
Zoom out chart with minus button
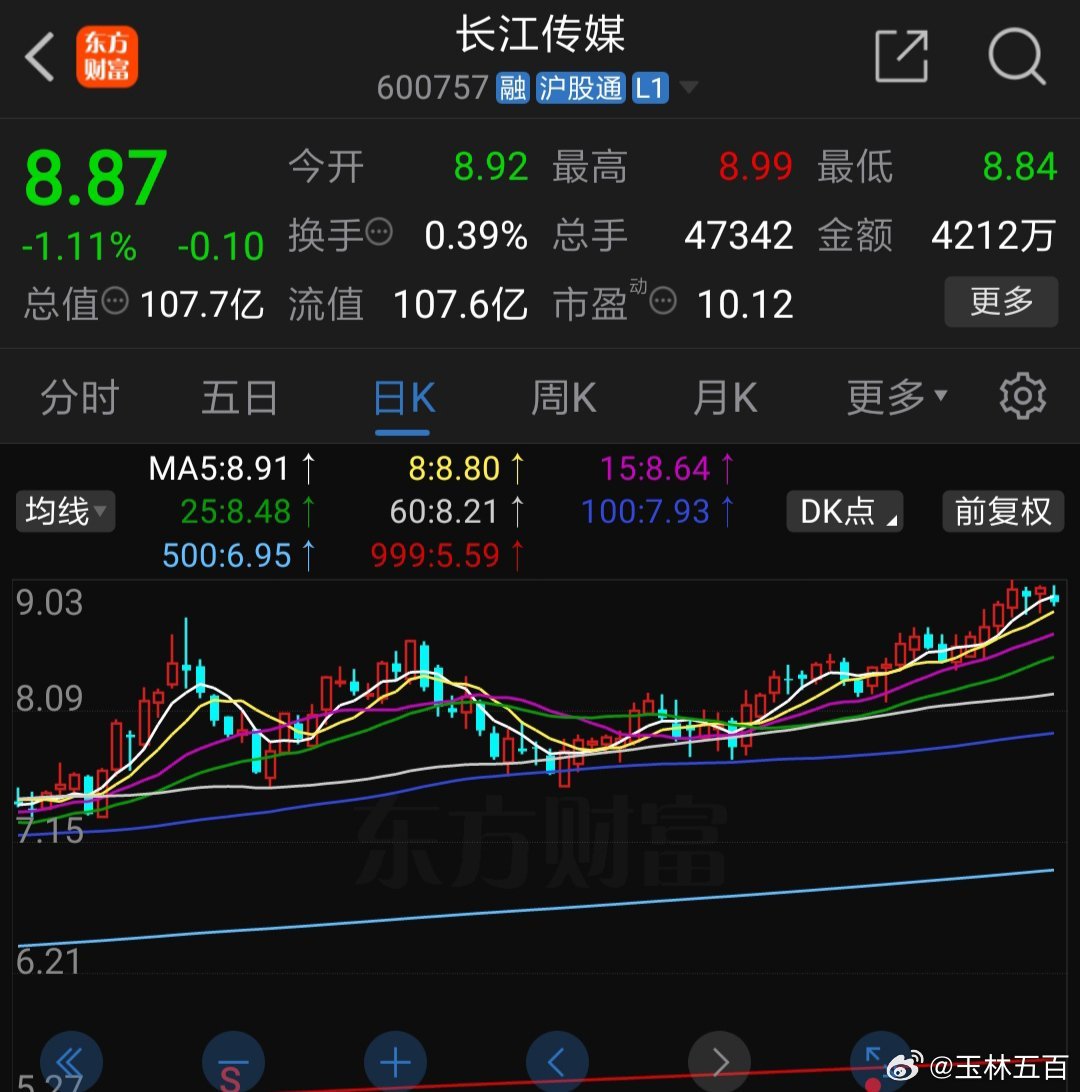(x=233, y=1064)
